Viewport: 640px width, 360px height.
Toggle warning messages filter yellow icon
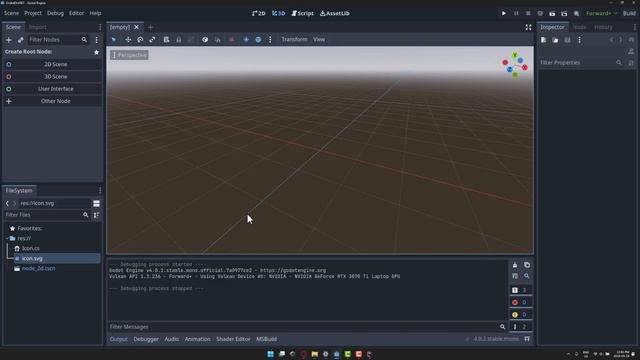[x=520, y=315]
